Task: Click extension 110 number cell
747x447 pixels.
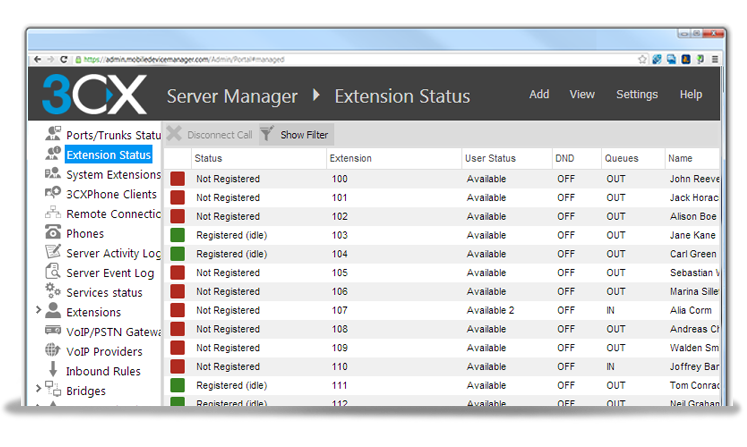Action: [340, 366]
